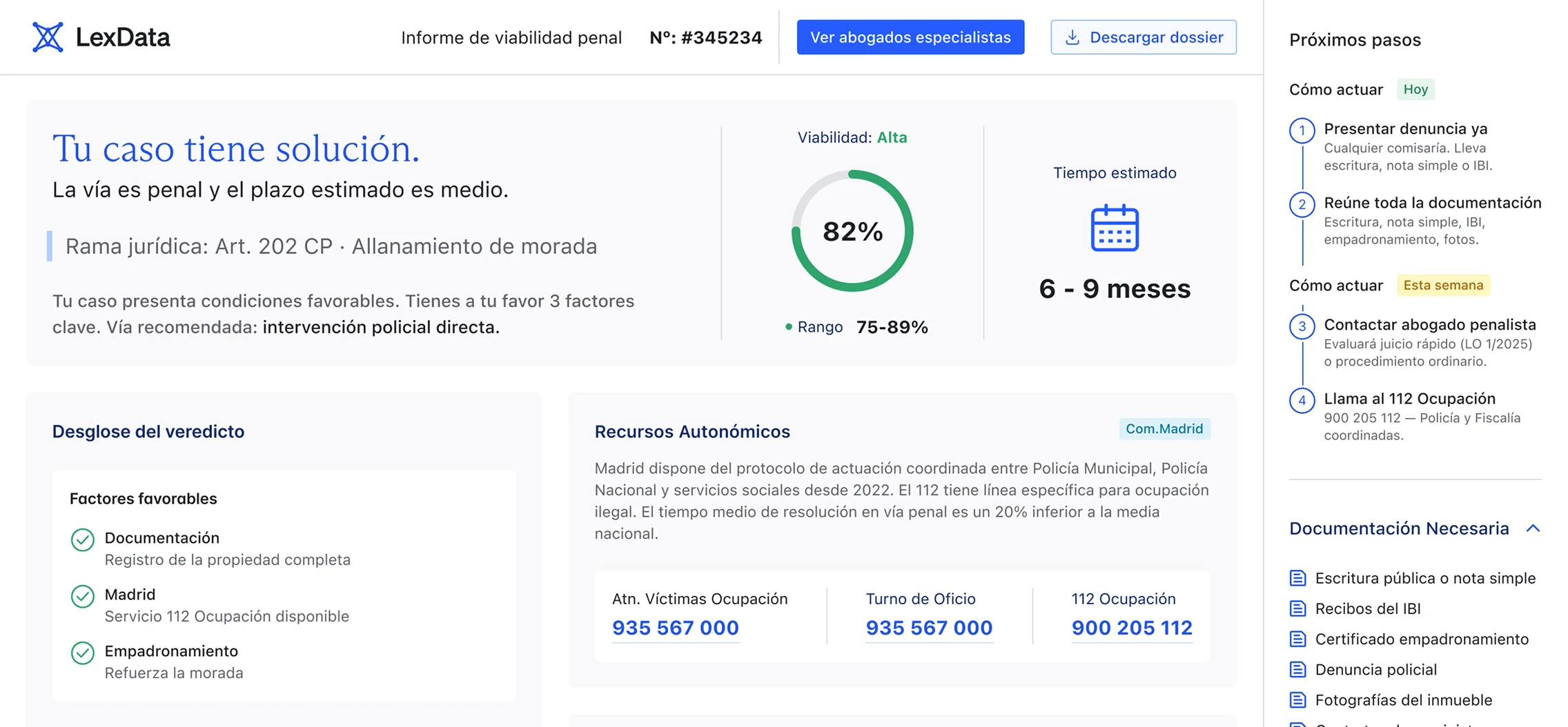Viewport: 1568px width, 727px height.
Task: Click document icon beside Fotografías del inmueble
Action: (x=1297, y=699)
